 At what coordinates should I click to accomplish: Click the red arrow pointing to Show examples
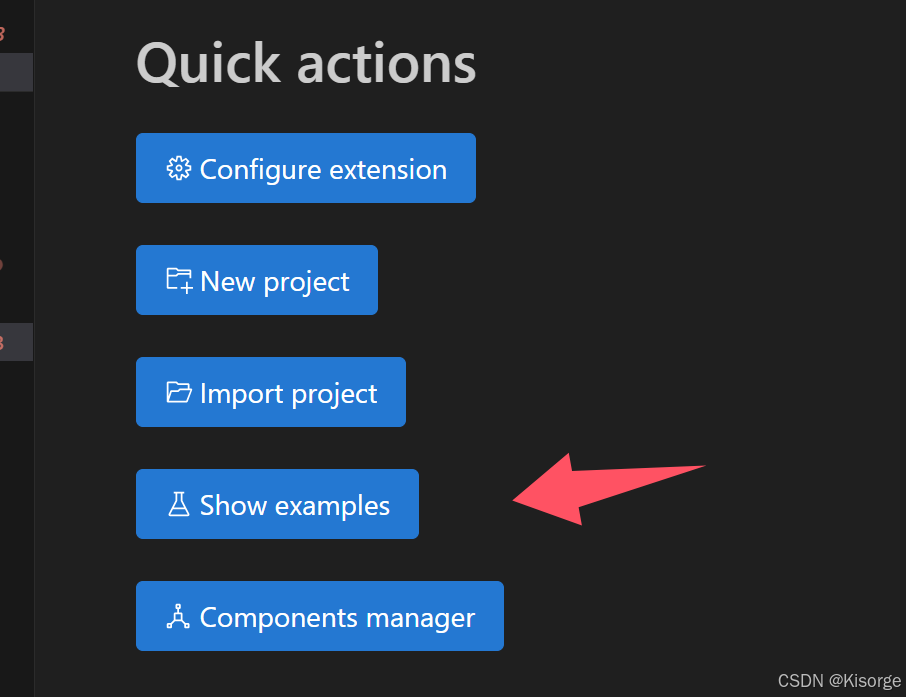[608, 489]
